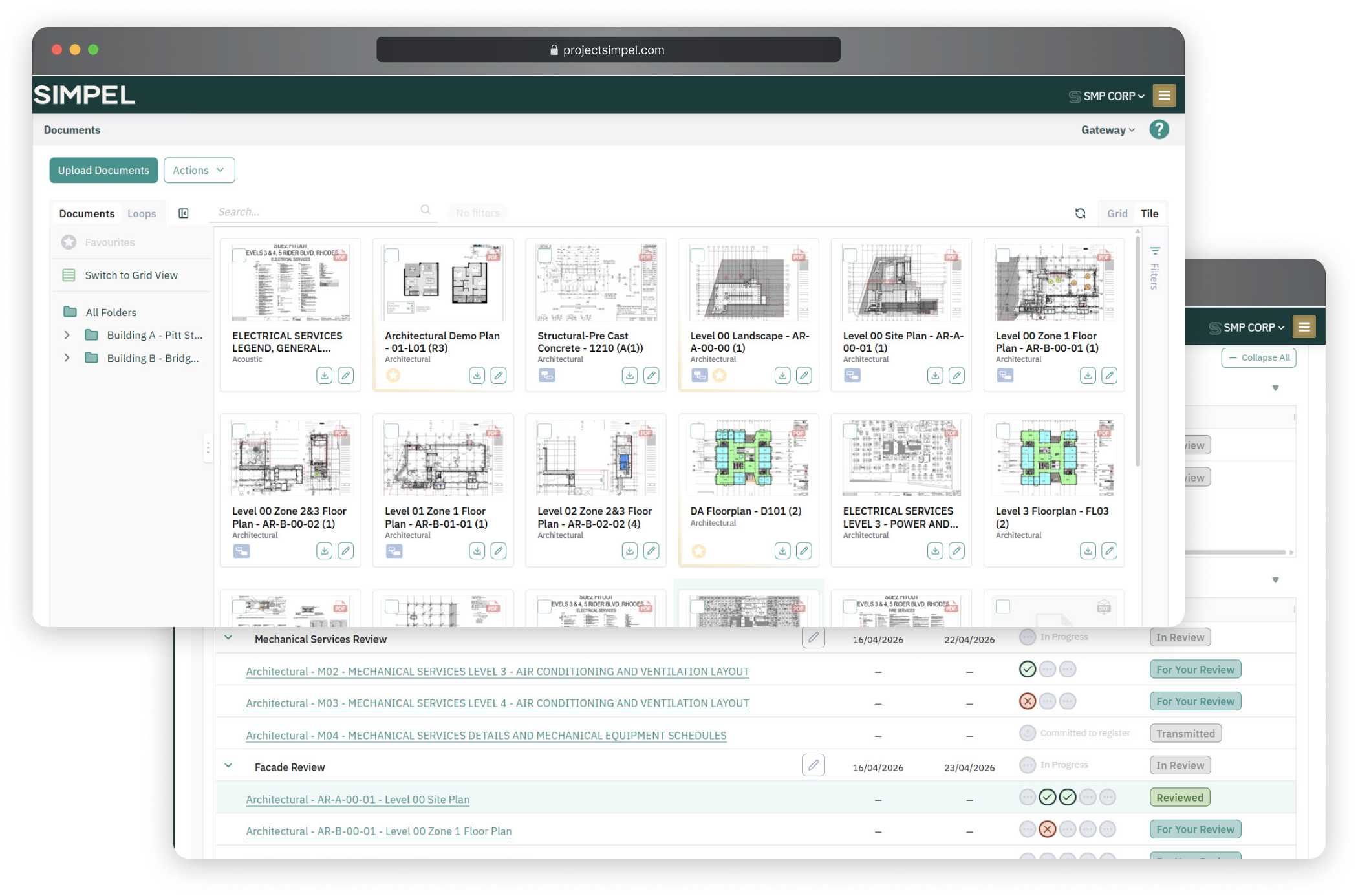1358x896 pixels.
Task: Open the Actions dropdown
Action: point(199,170)
